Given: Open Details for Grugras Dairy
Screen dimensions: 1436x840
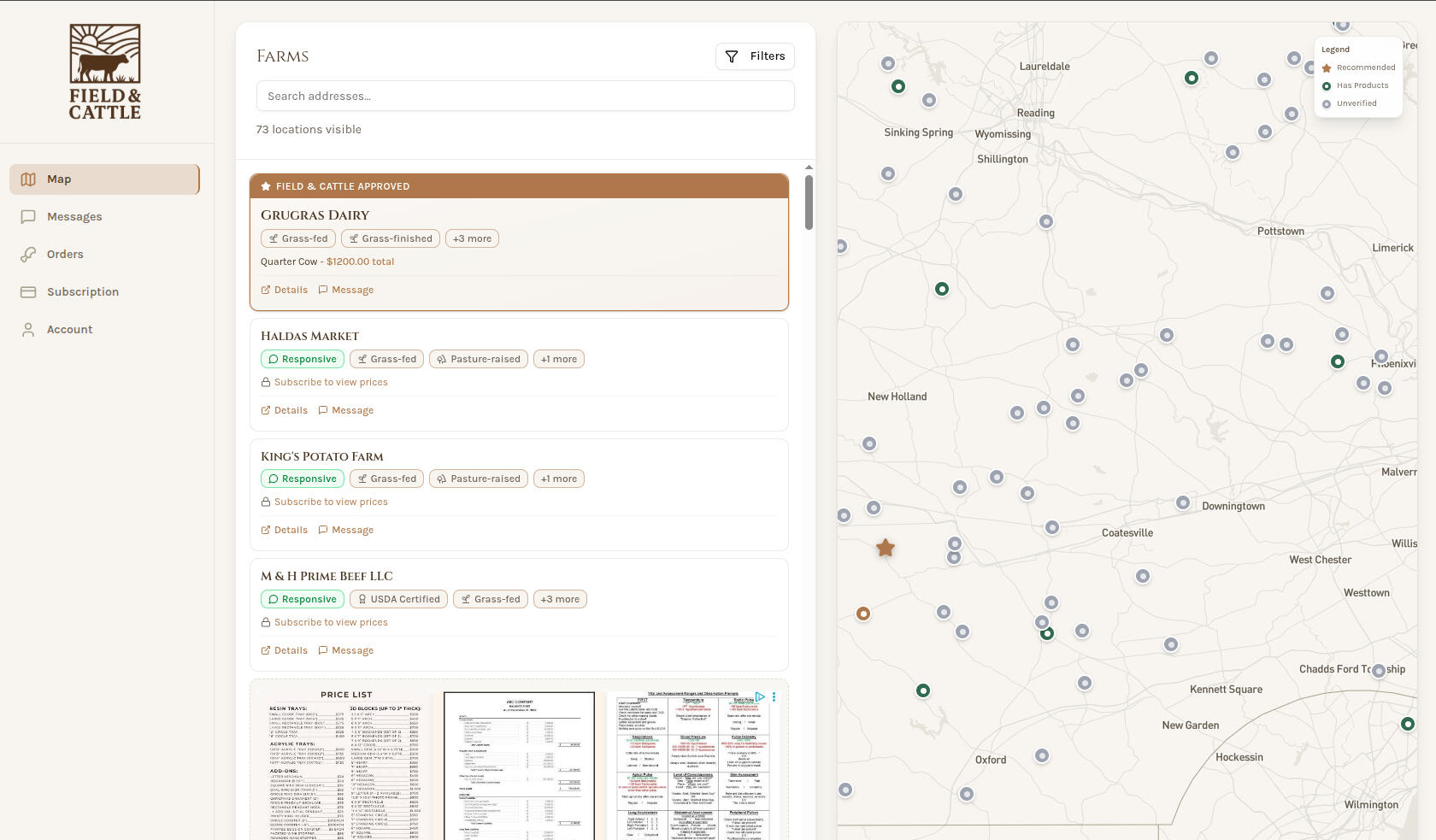Looking at the screenshot, I should (x=285, y=290).
